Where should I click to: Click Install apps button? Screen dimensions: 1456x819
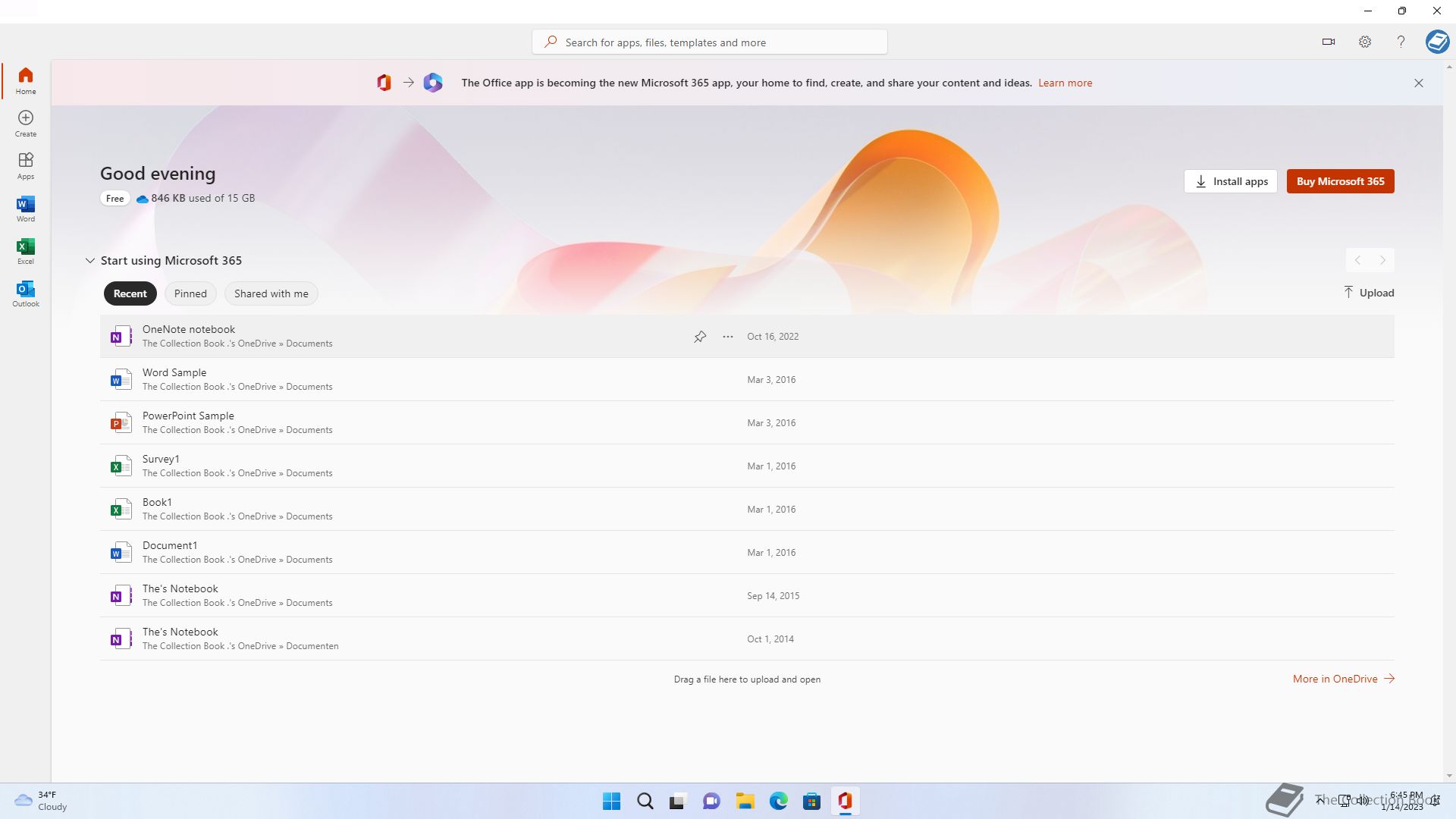coord(1231,181)
